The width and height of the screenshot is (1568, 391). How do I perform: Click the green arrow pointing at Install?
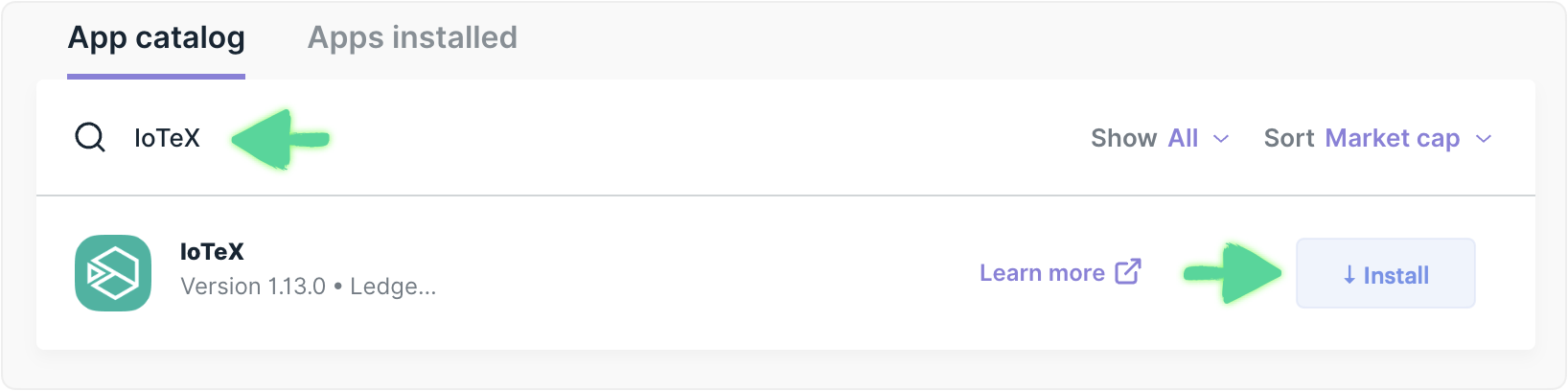click(1234, 274)
